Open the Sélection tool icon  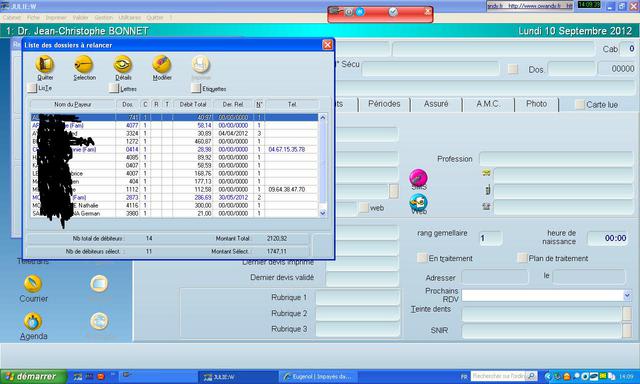84,64
